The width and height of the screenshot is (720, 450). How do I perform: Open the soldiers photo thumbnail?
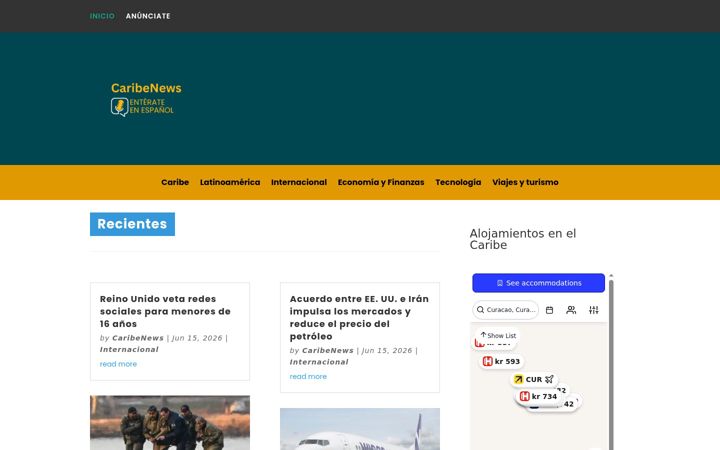[x=170, y=422]
